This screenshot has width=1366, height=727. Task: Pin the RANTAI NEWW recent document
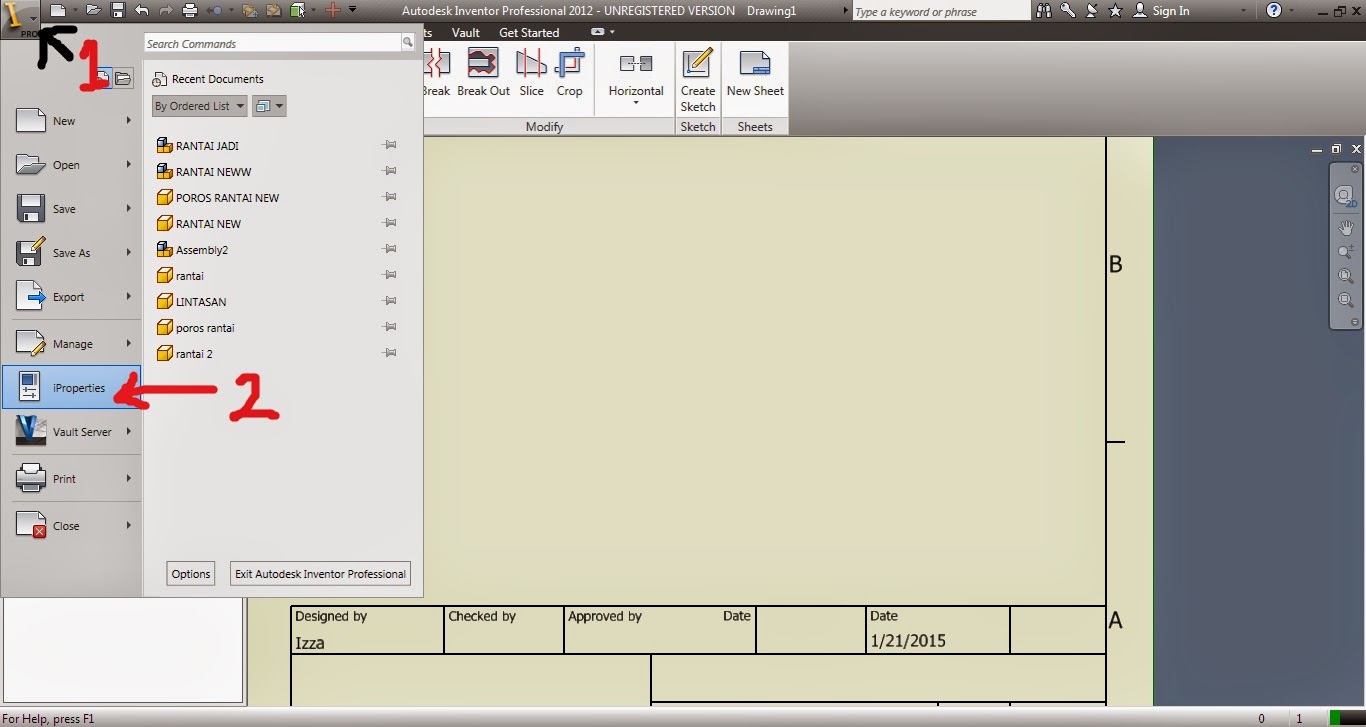(x=389, y=171)
